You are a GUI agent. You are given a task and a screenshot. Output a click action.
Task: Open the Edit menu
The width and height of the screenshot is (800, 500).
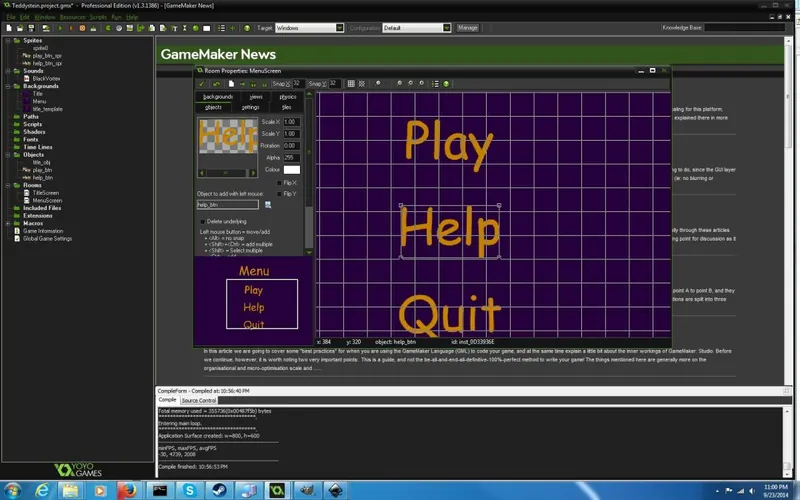click(24, 17)
